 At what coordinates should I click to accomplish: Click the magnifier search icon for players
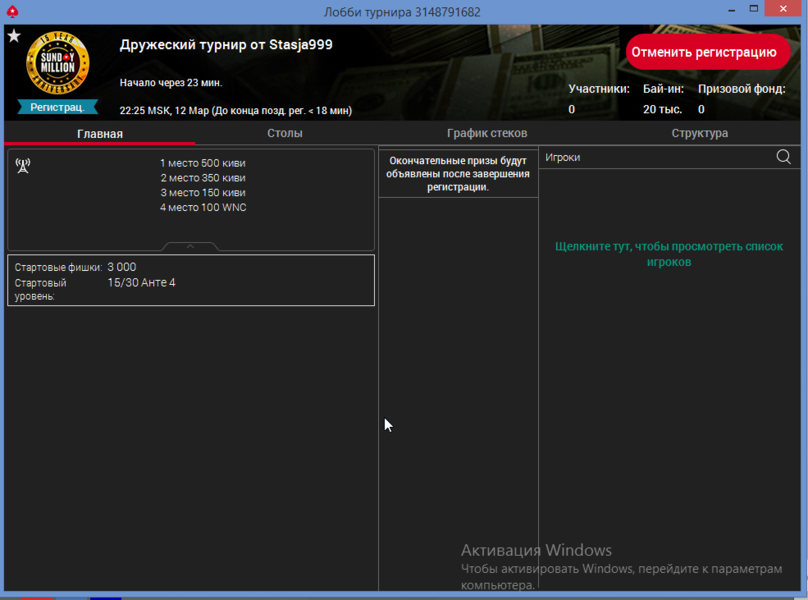783,157
